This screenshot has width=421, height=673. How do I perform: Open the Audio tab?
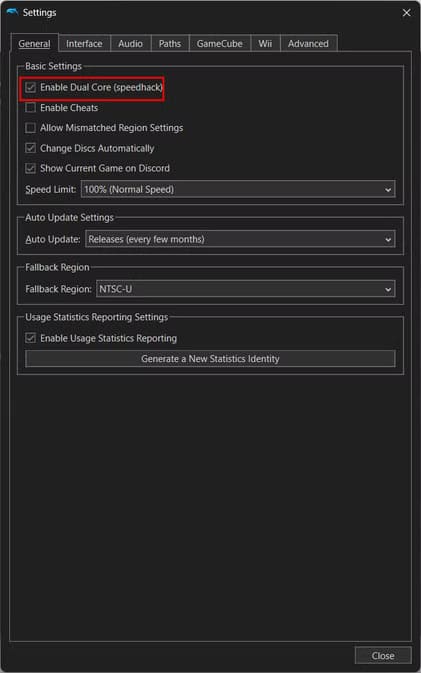pos(130,43)
